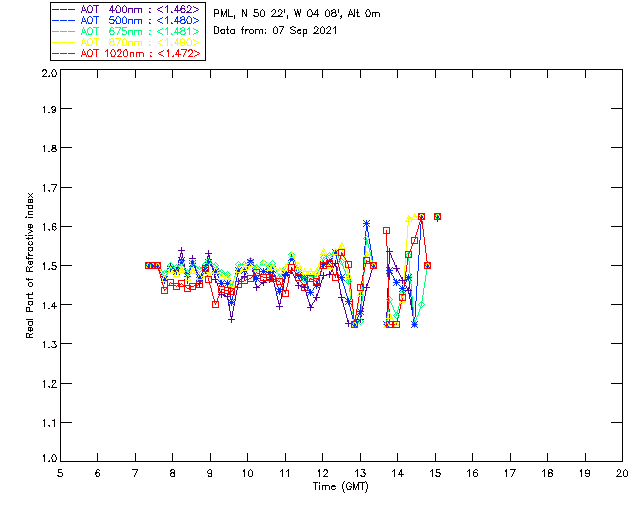This screenshot has width=640, height=512.
Task: Click the purple 400nm minimum marker near 9.5 GMT
Action: [231, 320]
